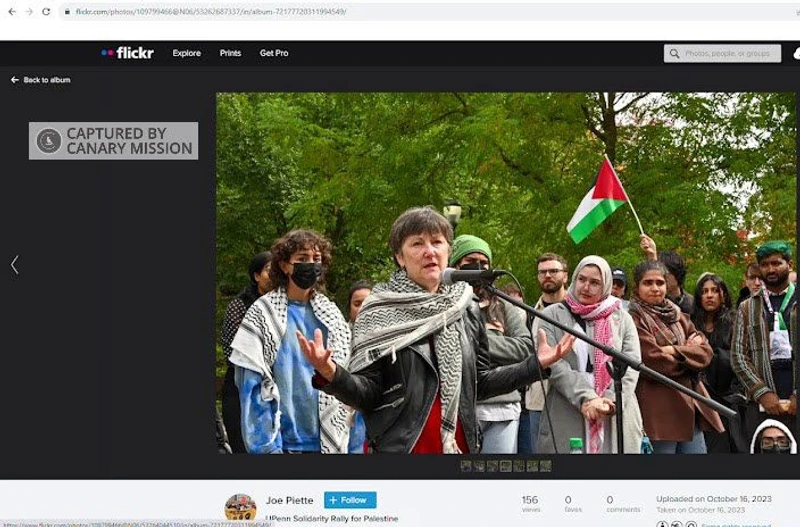Open the Flickr logo home link
Image resolution: width=800 pixels, height=527 pixels.
coord(128,53)
